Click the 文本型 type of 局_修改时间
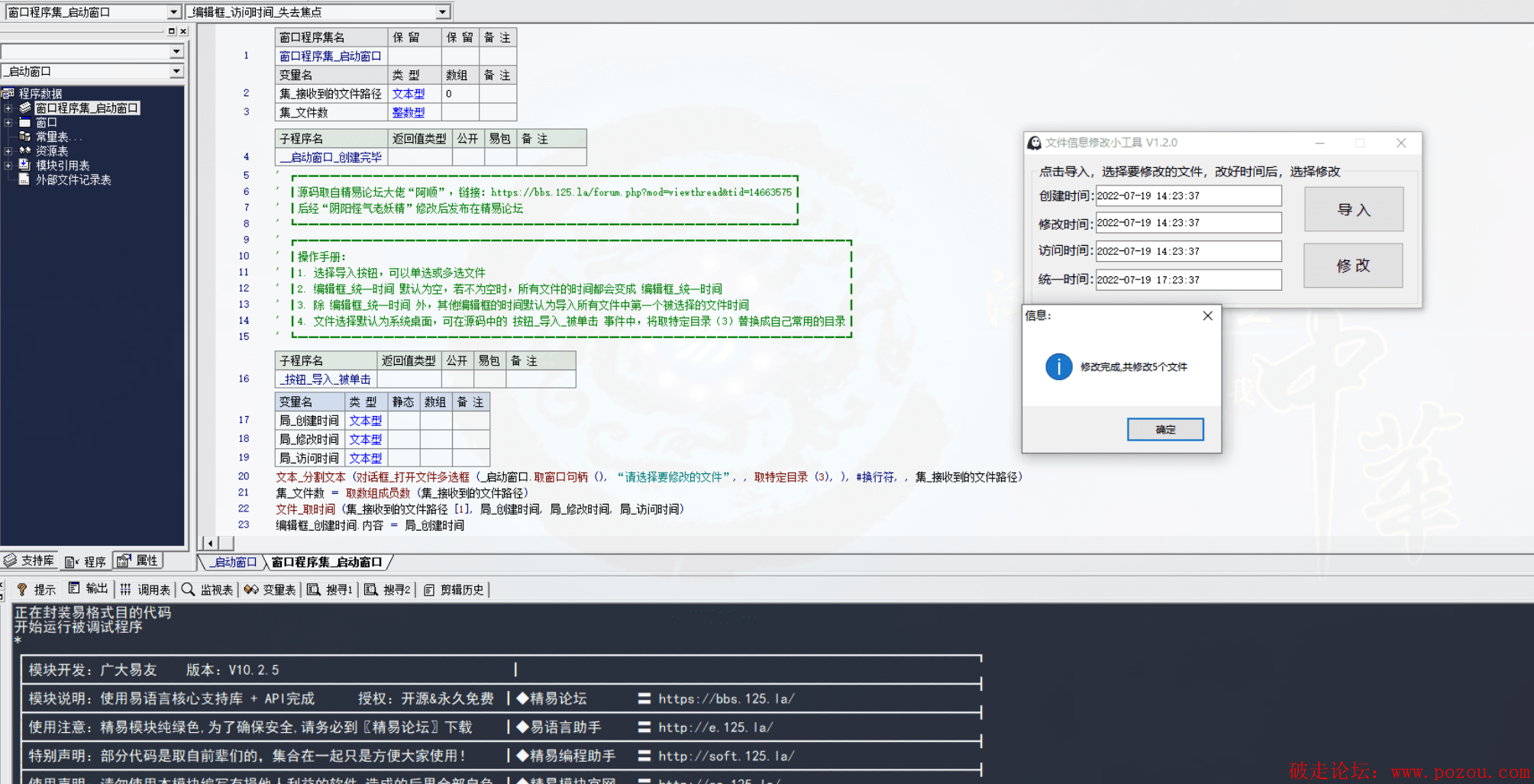 (366, 440)
